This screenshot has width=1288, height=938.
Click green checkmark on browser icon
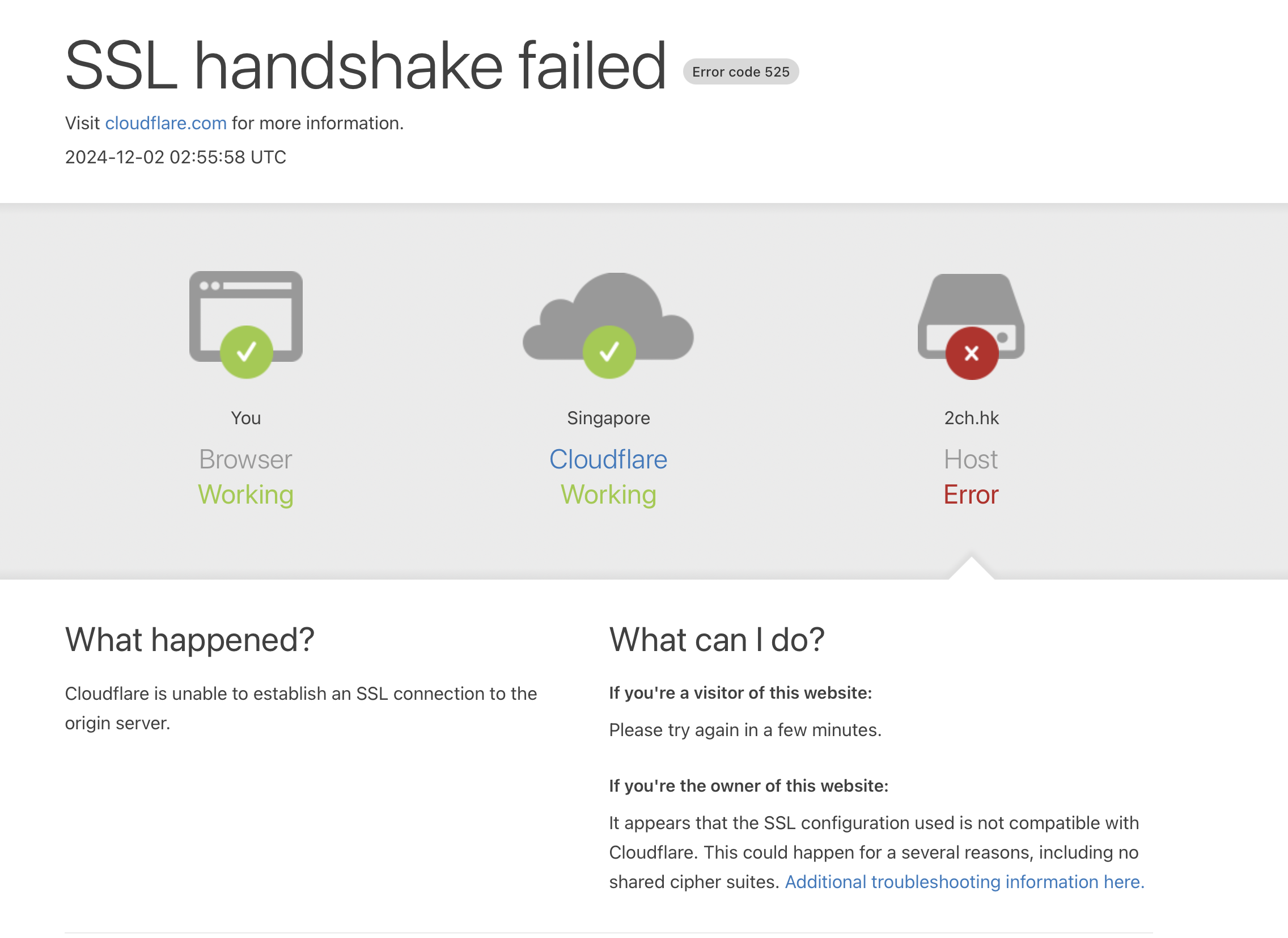[247, 352]
